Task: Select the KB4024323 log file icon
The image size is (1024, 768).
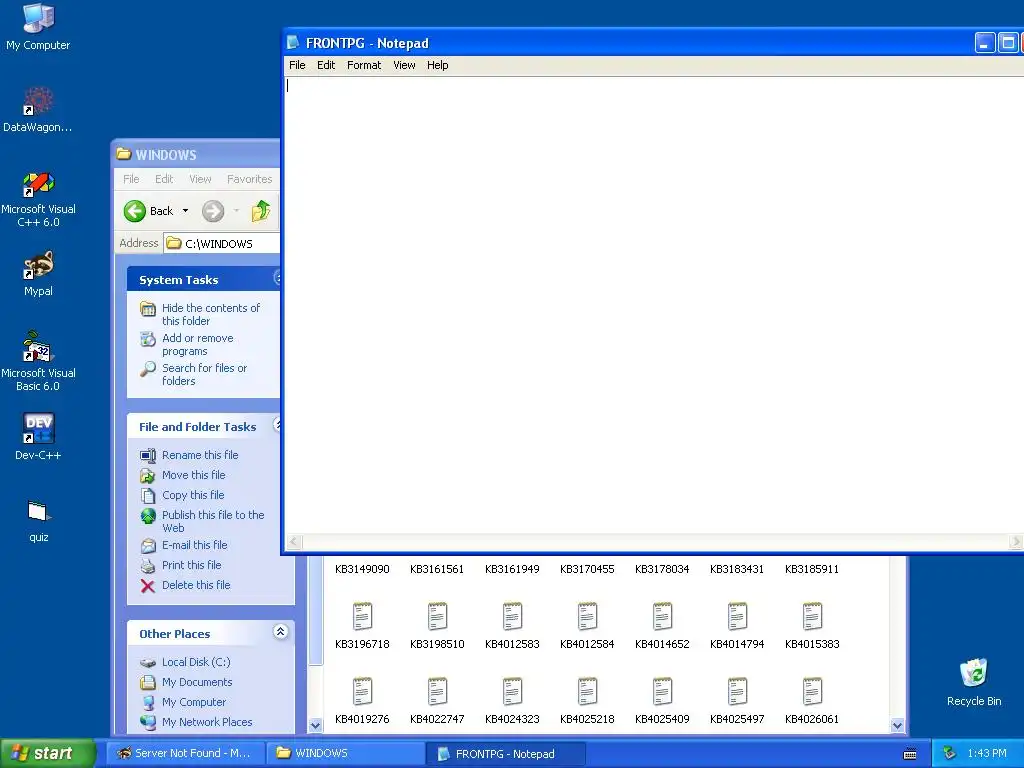Action: click(x=512, y=692)
